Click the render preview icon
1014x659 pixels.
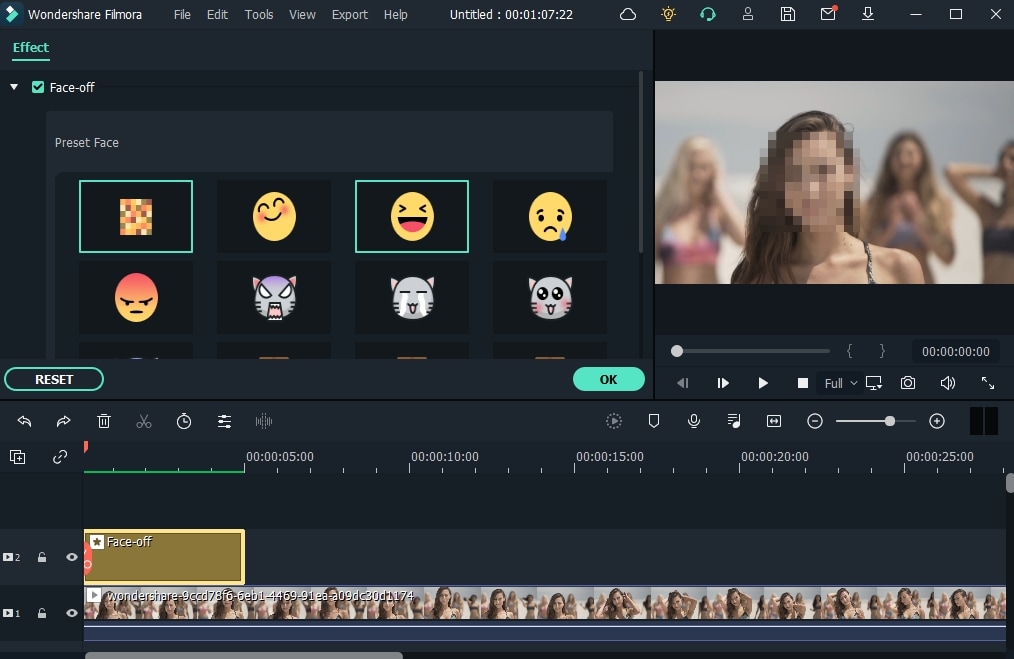pos(614,421)
